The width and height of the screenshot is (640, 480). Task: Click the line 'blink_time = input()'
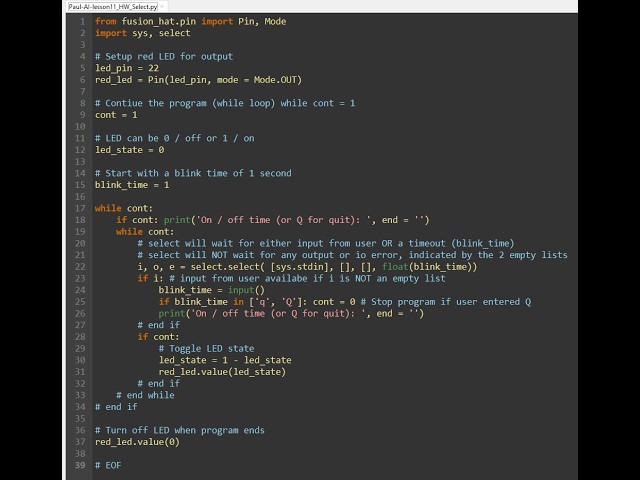tap(211, 290)
